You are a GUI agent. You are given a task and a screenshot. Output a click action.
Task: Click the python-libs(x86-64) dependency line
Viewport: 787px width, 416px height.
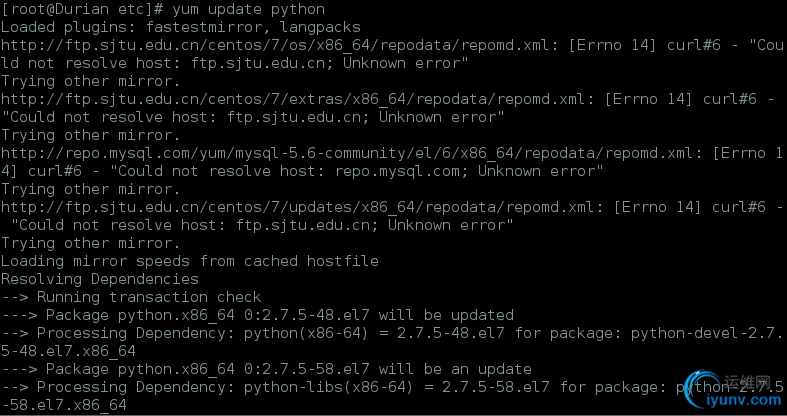pos(391,396)
